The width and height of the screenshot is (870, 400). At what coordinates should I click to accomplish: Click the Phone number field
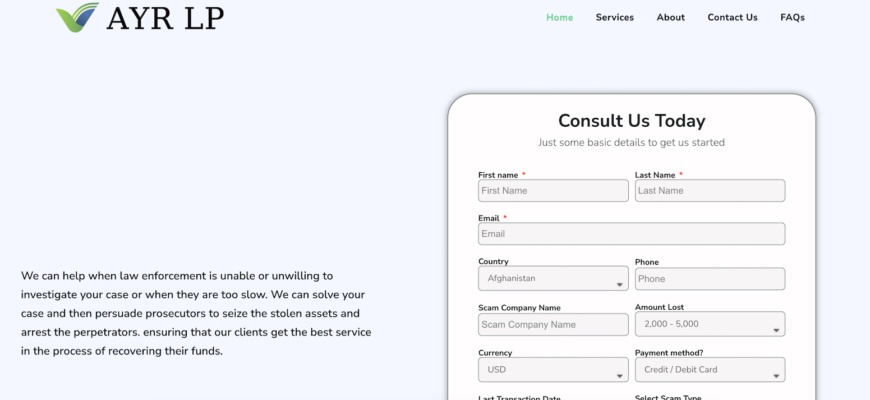pyautogui.click(x=710, y=279)
